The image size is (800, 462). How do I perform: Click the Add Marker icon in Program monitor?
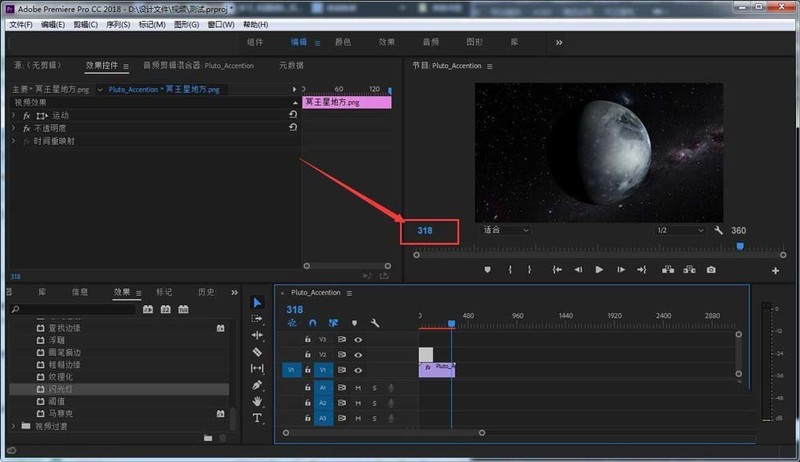[x=487, y=270]
